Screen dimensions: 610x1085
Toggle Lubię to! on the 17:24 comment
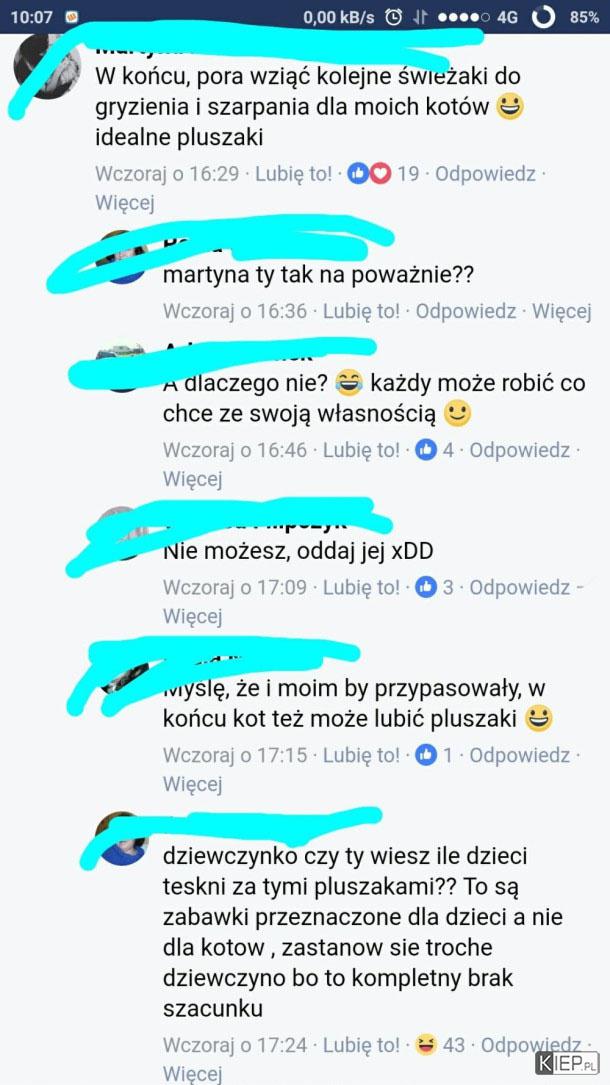[x=361, y=1044]
